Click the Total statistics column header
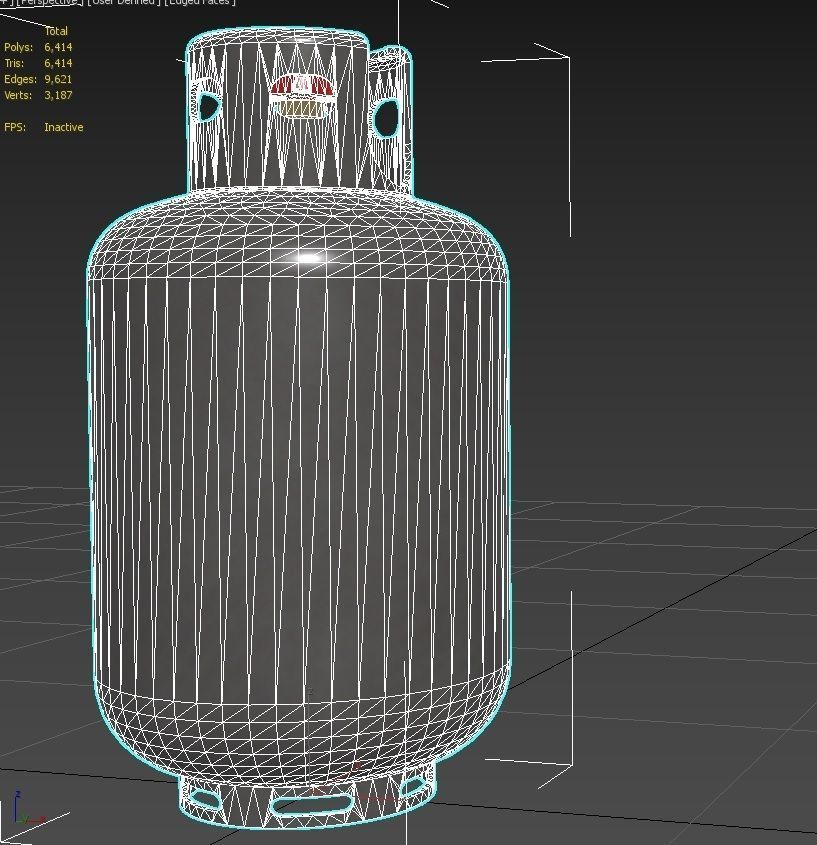The image size is (817, 845). coord(56,31)
